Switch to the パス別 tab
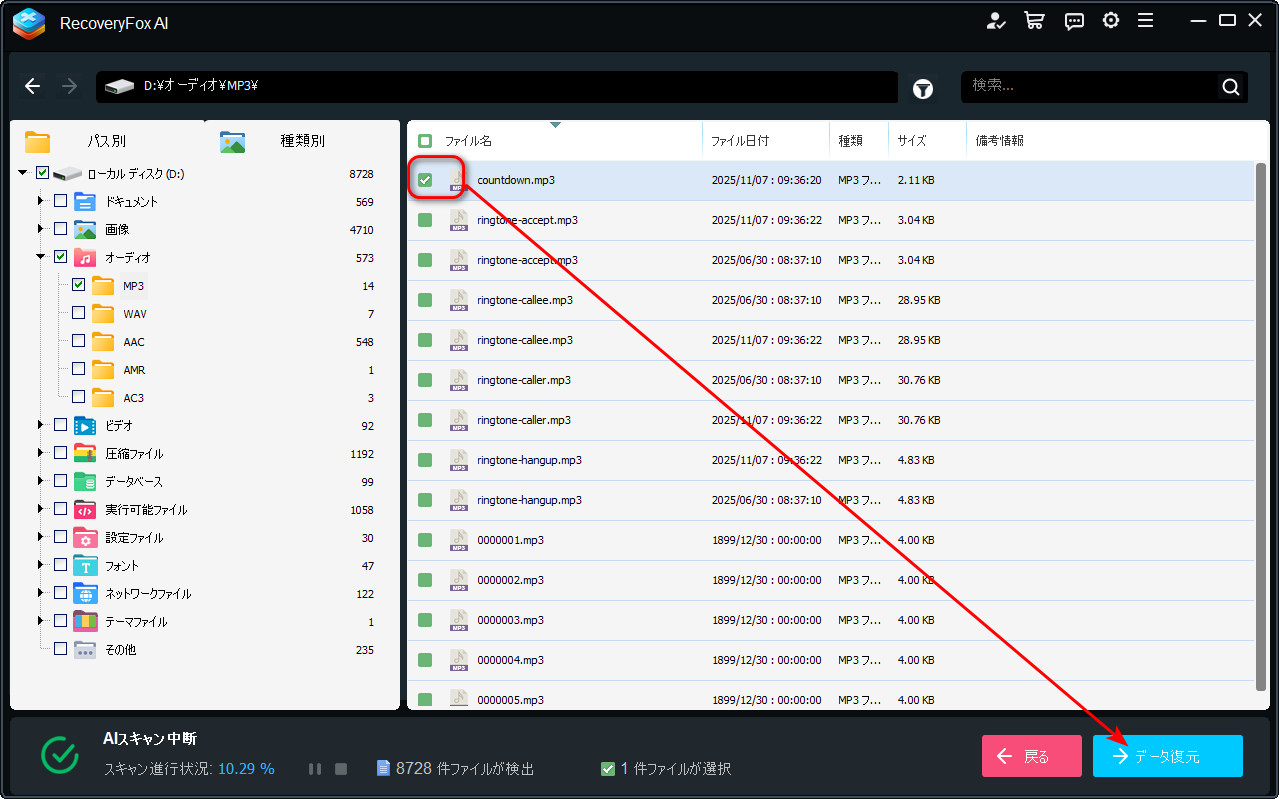Screen dimensions: 1279x799 (106, 141)
